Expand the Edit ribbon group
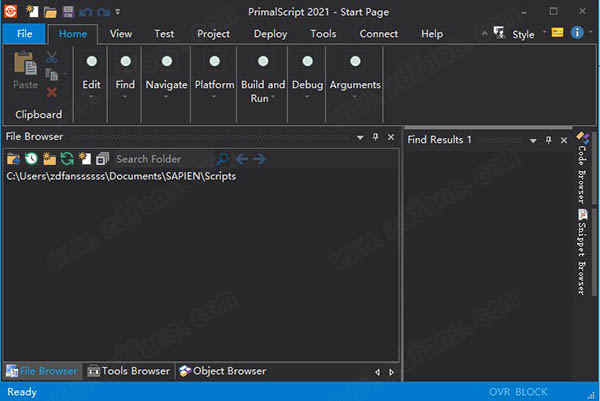Viewport: 600px width, 401px height. click(x=91, y=78)
